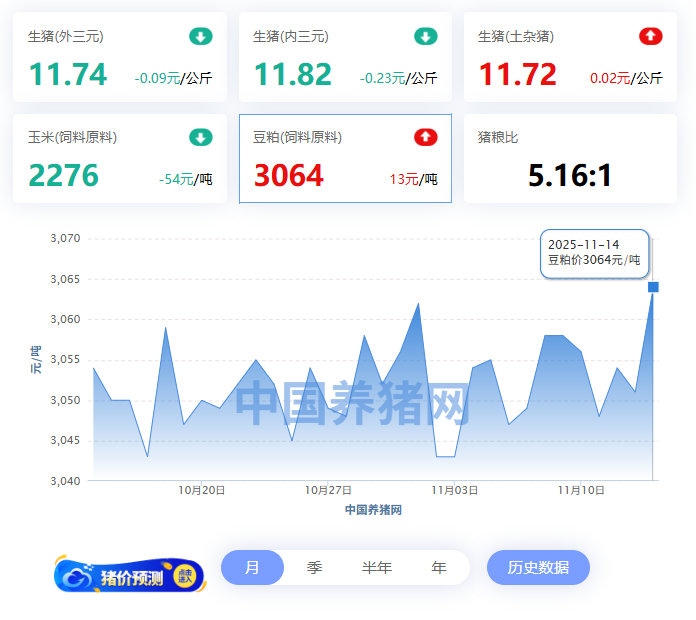Switch chart to 年 range
The image size is (696, 620).
[x=439, y=568]
